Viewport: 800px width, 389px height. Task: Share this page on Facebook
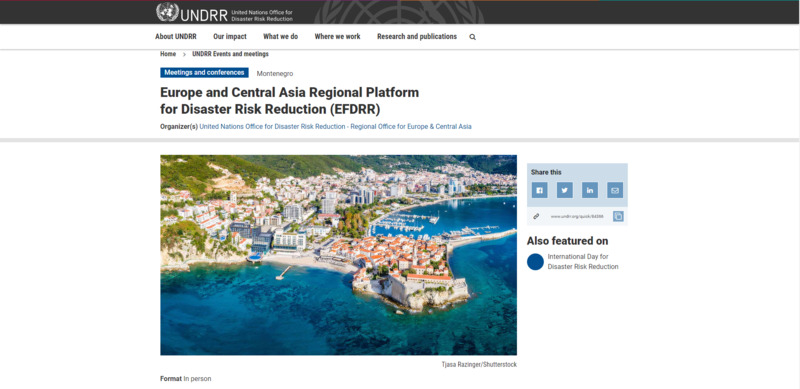pos(539,190)
